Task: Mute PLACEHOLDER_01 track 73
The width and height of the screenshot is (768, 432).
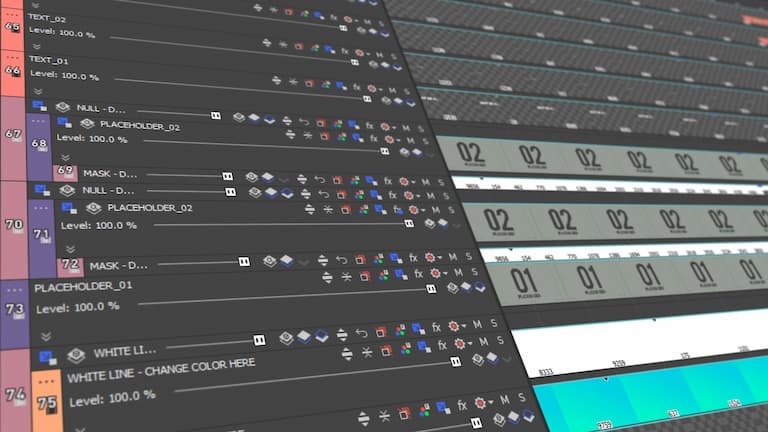Action: coord(458,272)
